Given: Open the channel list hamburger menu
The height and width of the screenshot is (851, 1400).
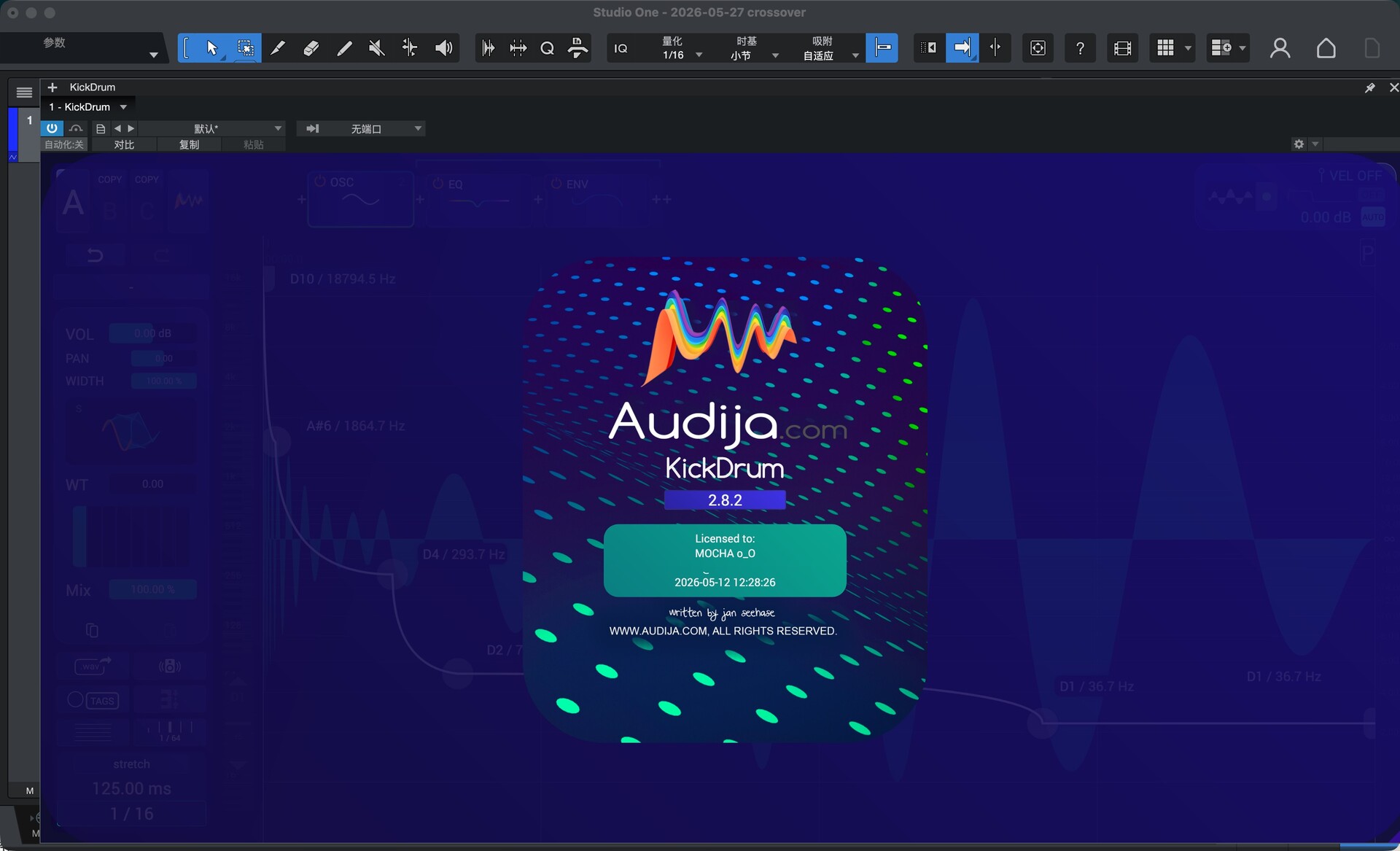Looking at the screenshot, I should click(x=24, y=92).
